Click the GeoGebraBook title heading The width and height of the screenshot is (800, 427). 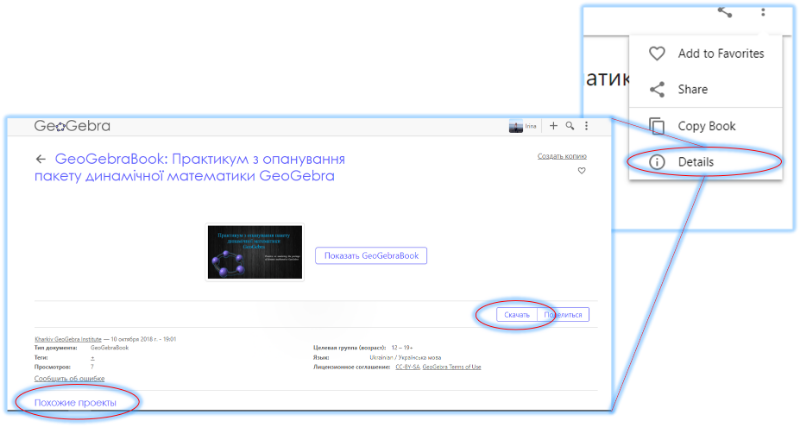tap(189, 167)
